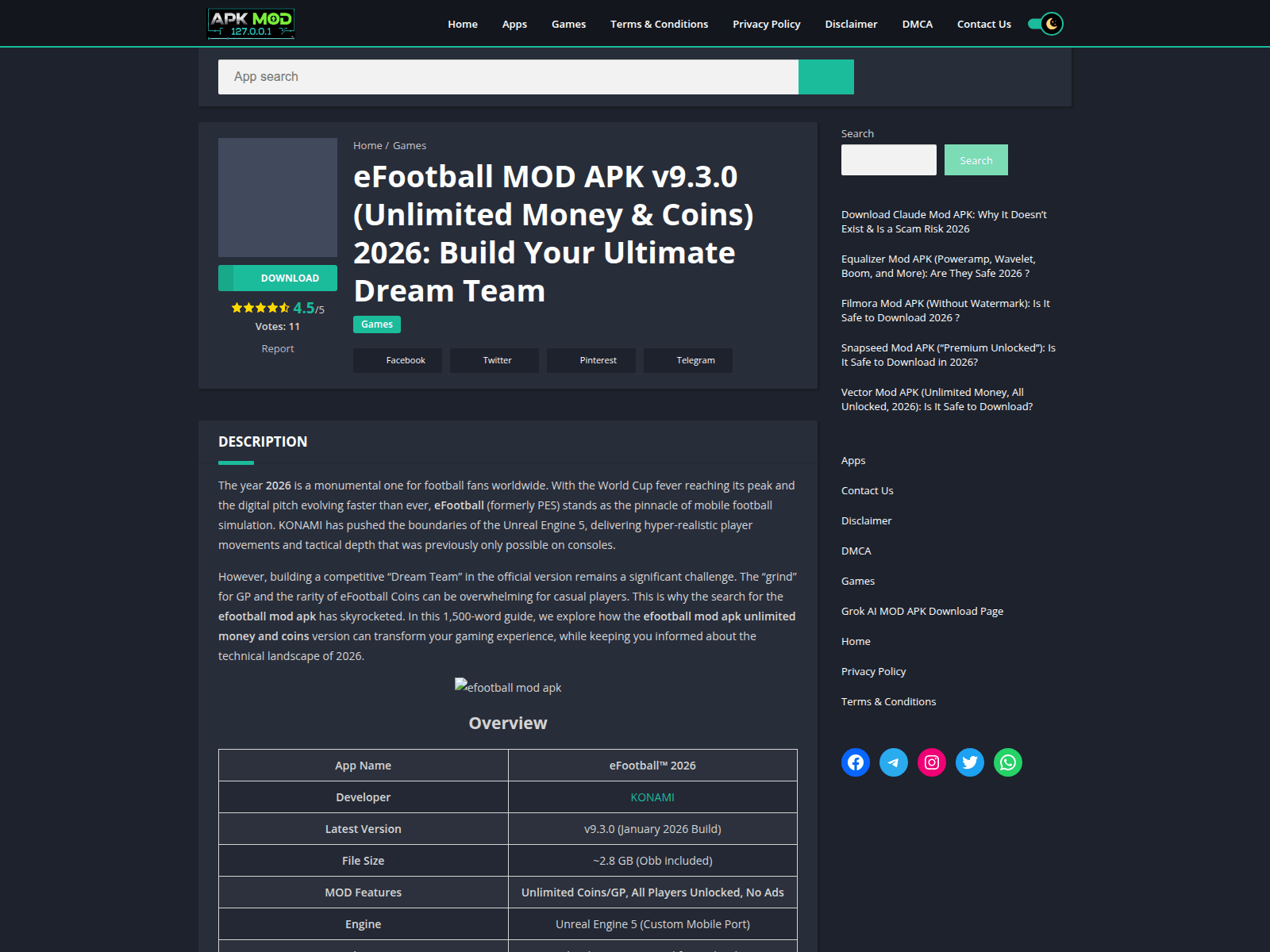The image size is (1270, 952).
Task: Share via the Telegram button
Action: point(688,360)
